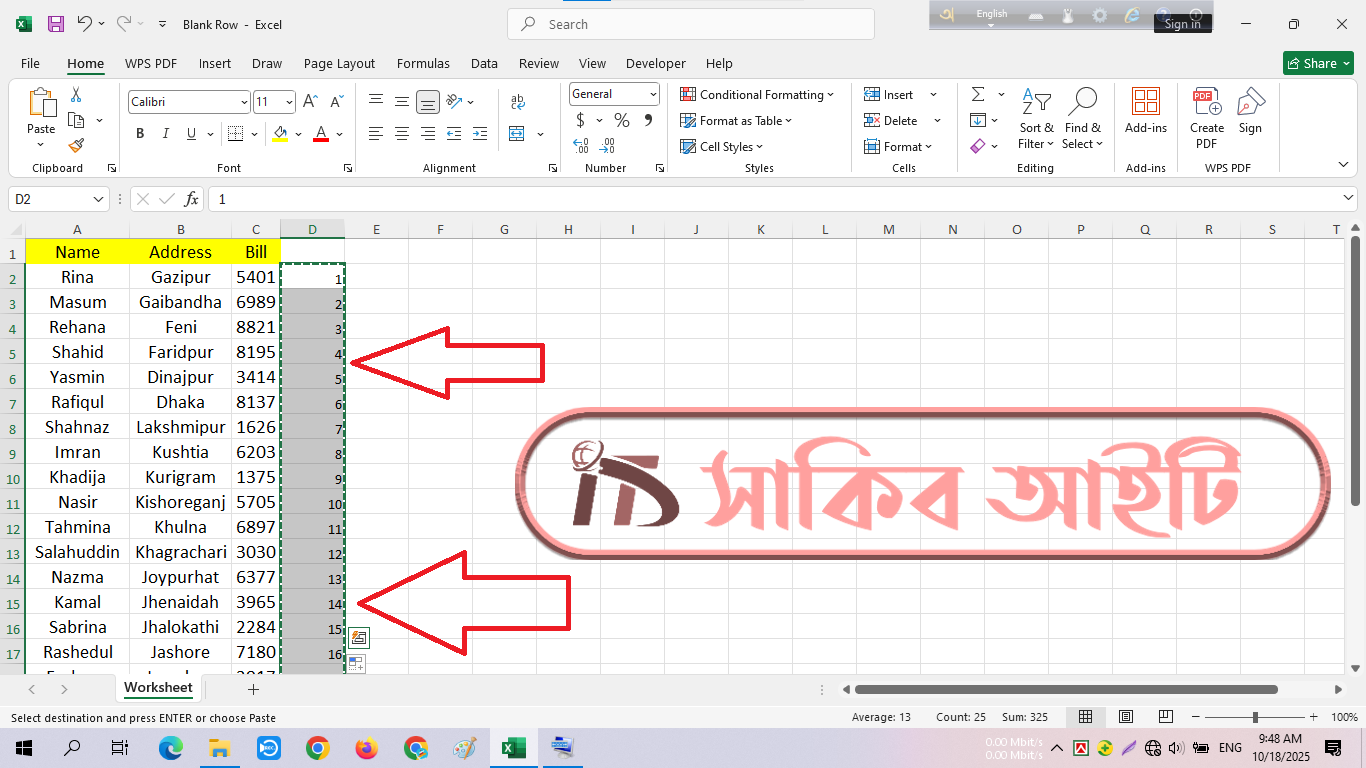Toggle Bold formatting
The width and height of the screenshot is (1366, 768).
[140, 134]
